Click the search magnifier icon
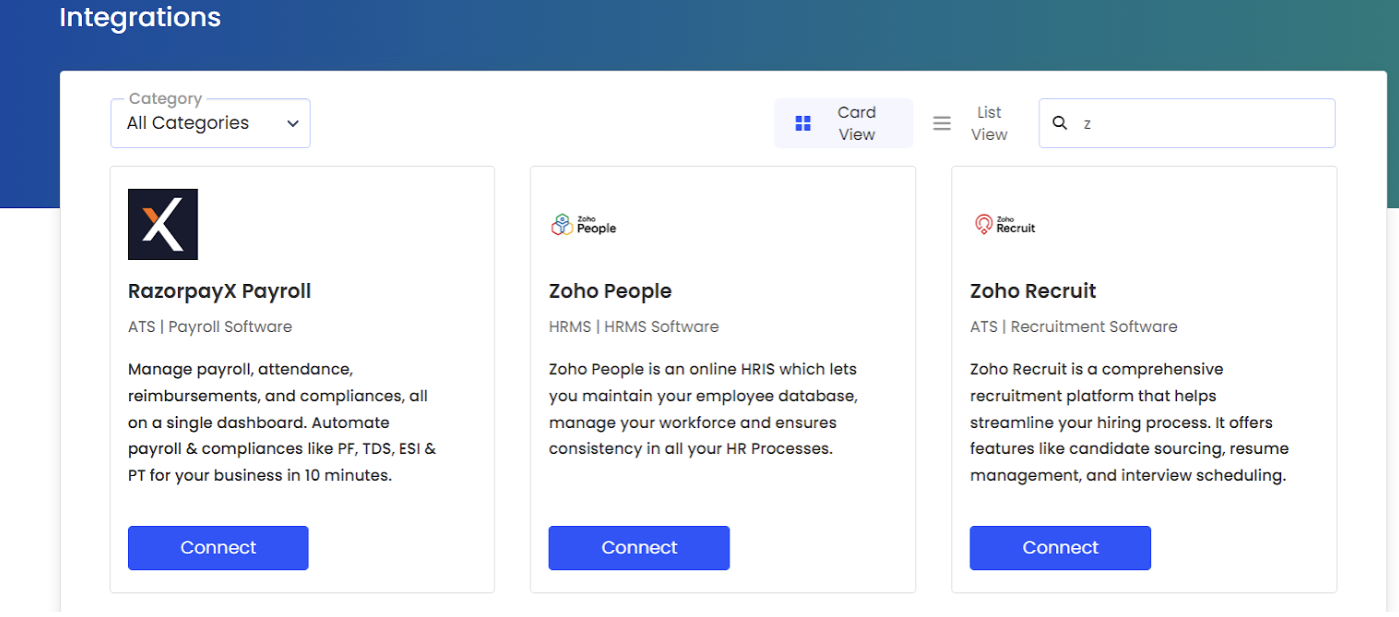 pos(1060,123)
